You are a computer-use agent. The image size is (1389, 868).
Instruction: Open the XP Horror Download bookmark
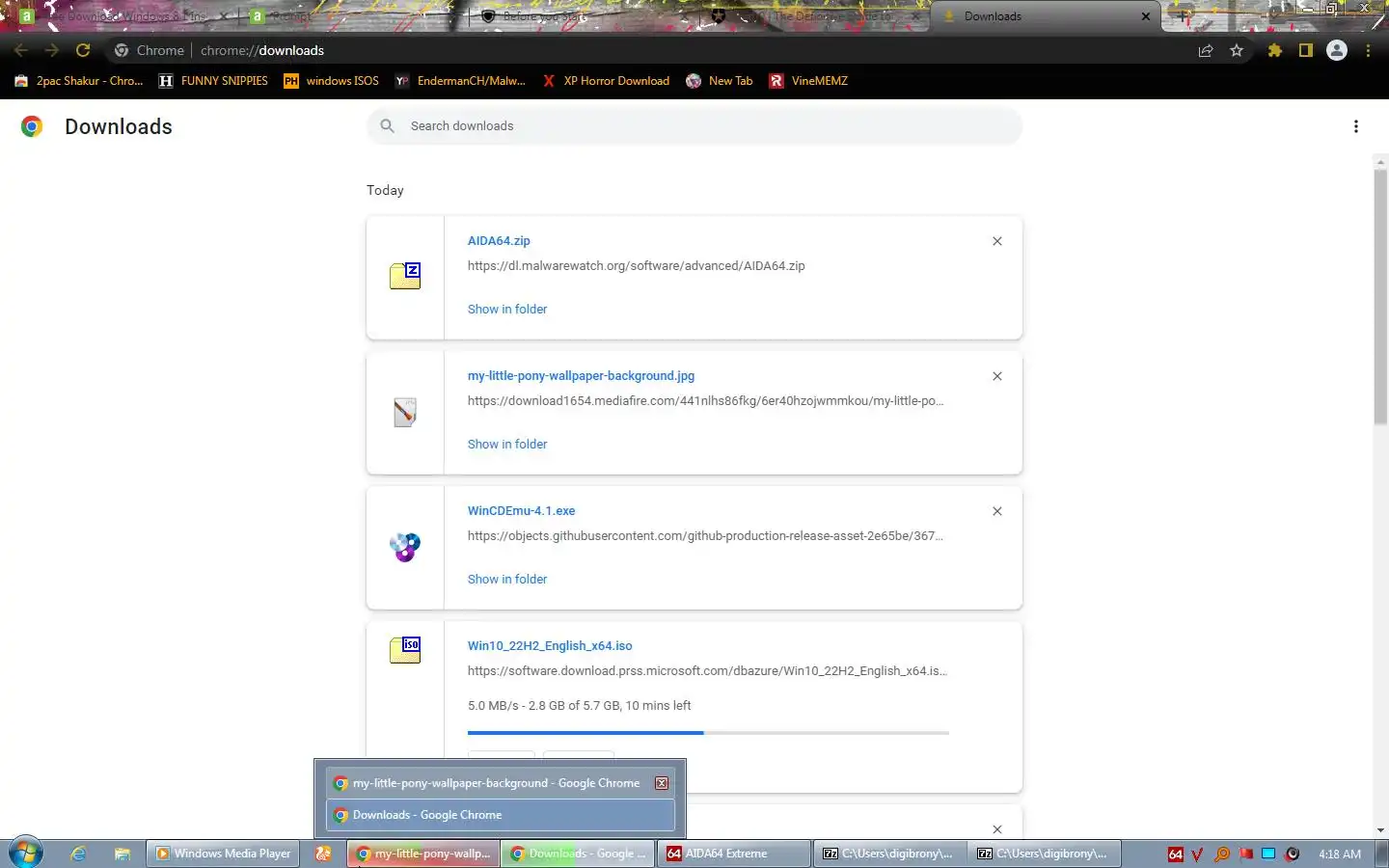point(606,81)
